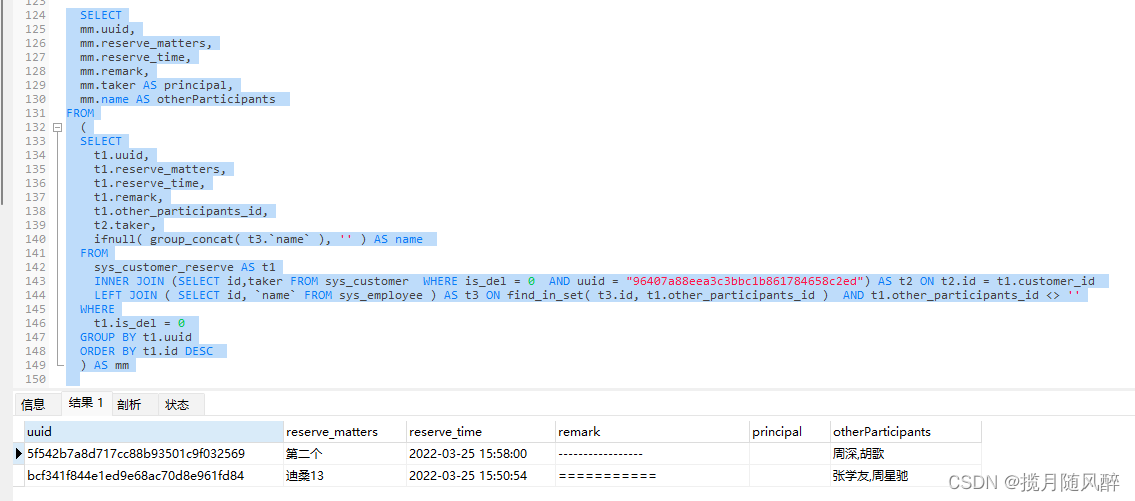Select the cell 第二个

tap(345, 454)
